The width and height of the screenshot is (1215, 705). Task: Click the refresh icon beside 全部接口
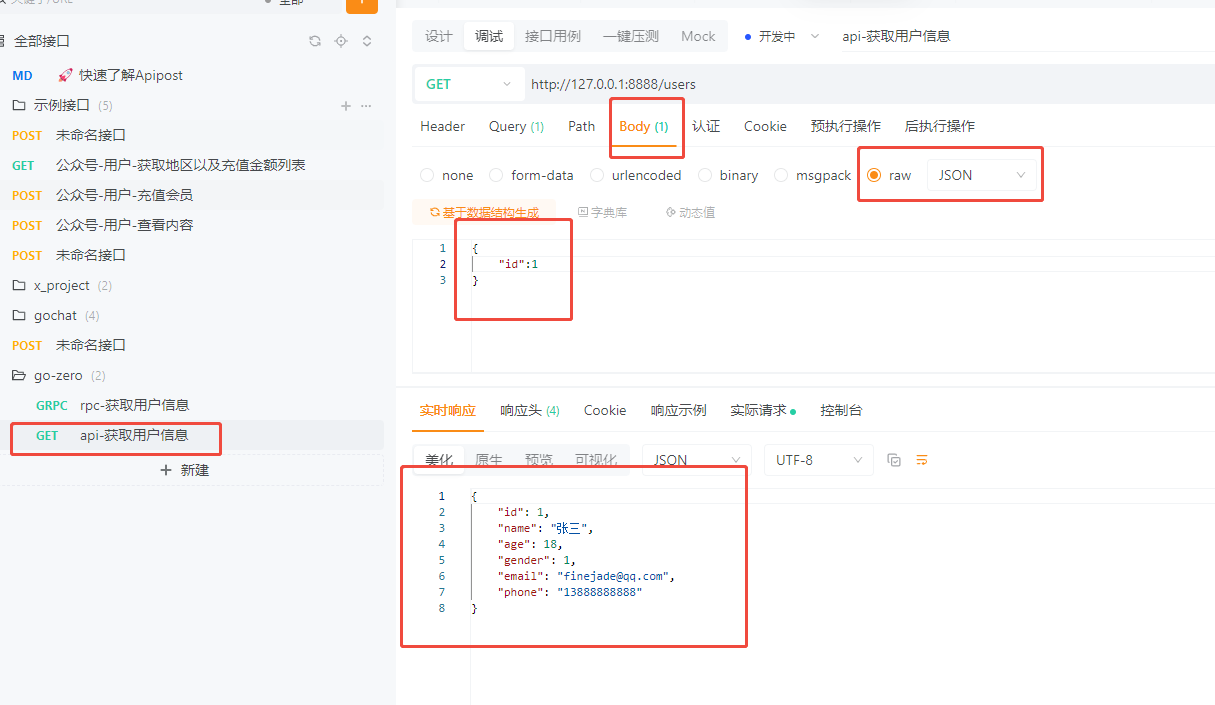(315, 41)
